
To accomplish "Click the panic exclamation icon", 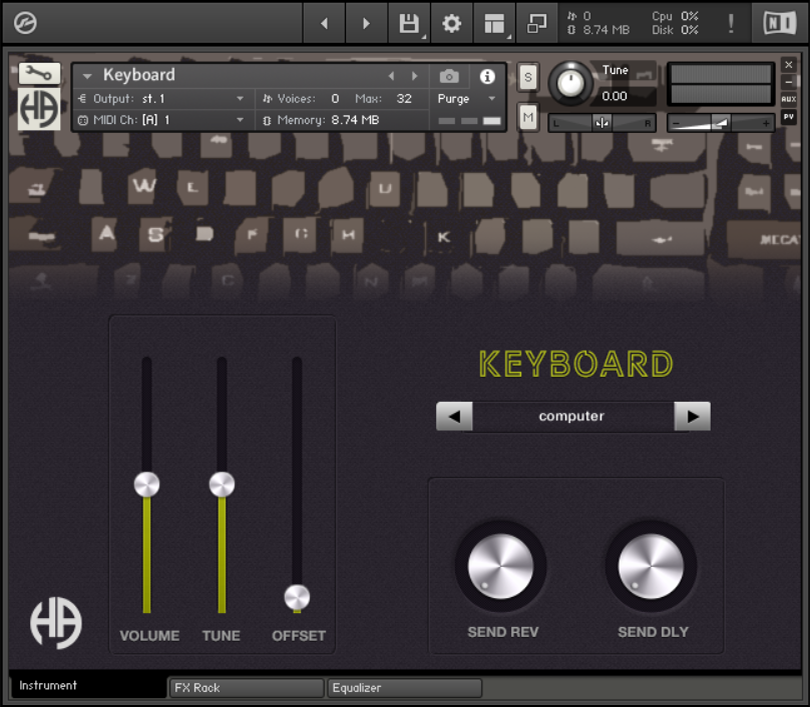I will click(x=731, y=23).
